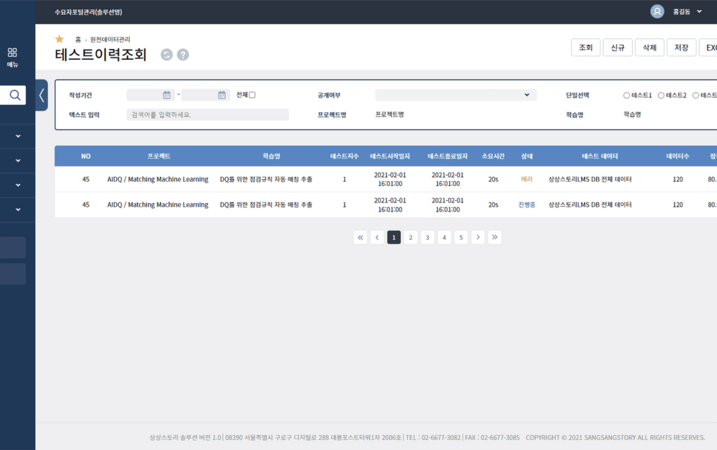The height and width of the screenshot is (450, 717).
Task: Click the 프로젝트명 value in the filter panel
Action: pyautogui.click(x=390, y=114)
